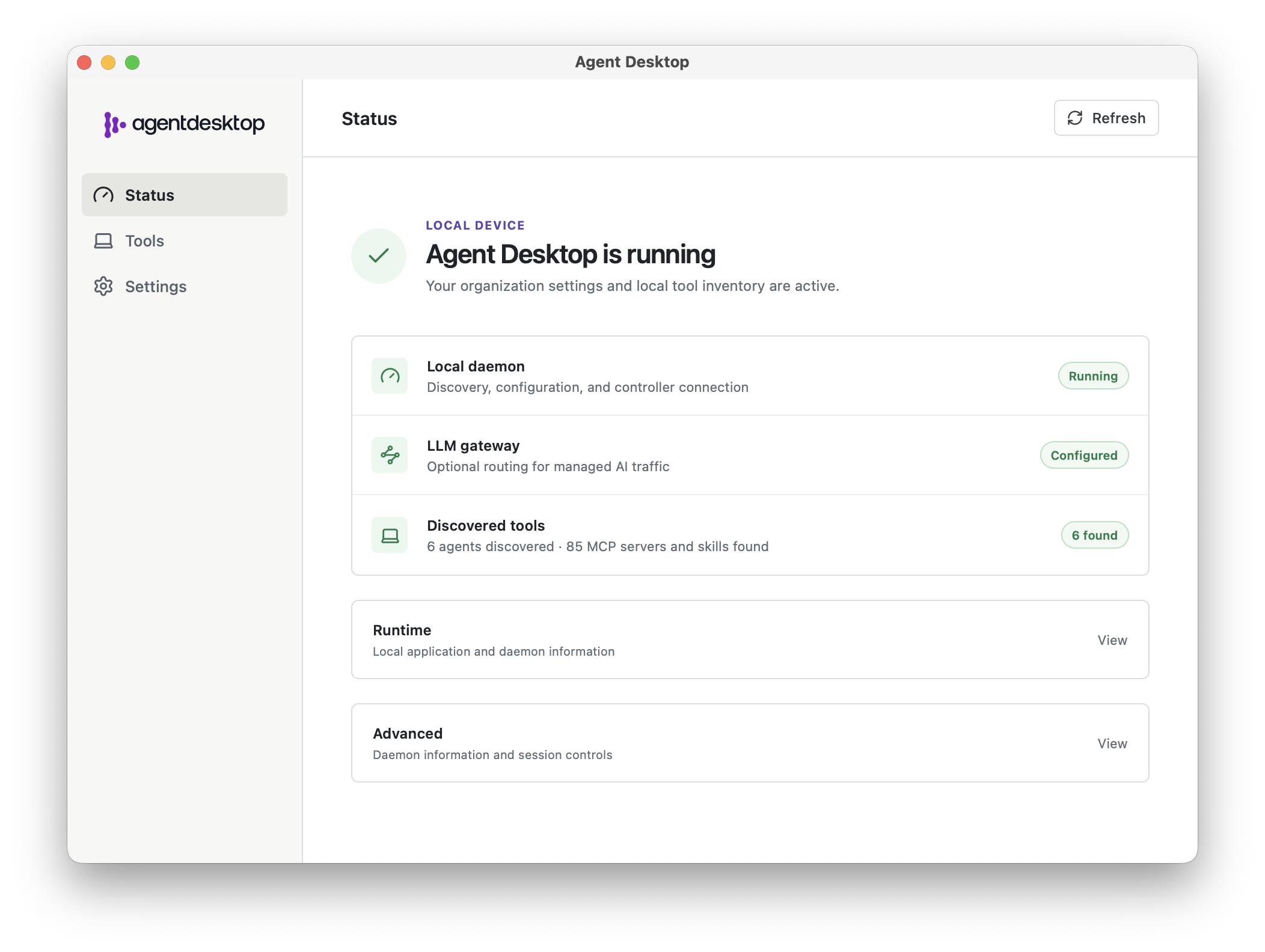The height and width of the screenshot is (952, 1265).
Task: Select the Discovered tools row title
Action: point(486,526)
